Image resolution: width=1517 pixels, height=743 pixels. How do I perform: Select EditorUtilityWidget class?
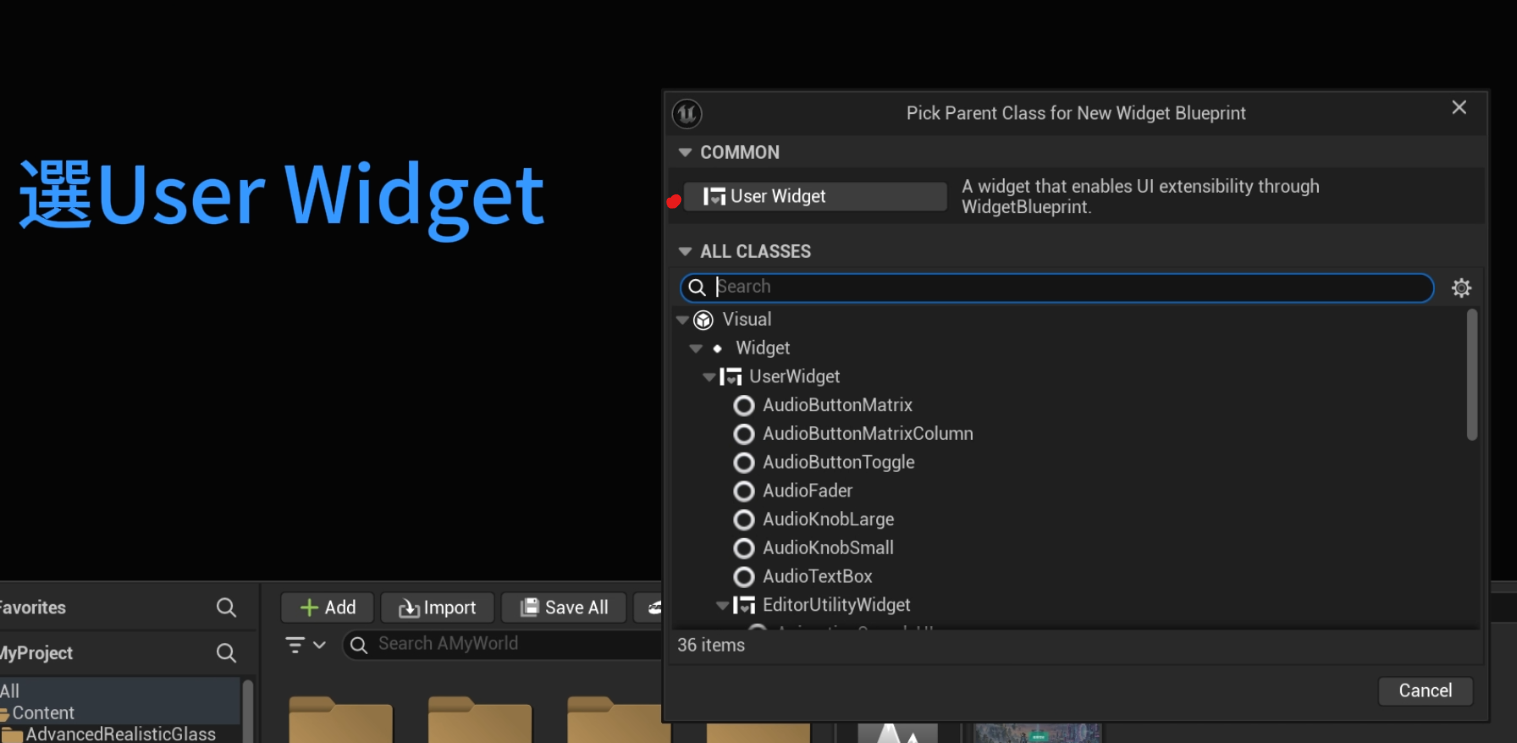point(837,605)
